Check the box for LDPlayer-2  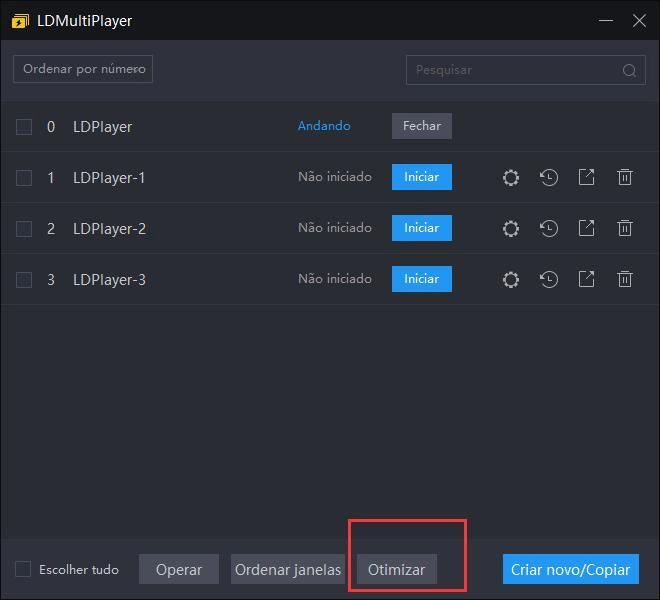pos(24,229)
